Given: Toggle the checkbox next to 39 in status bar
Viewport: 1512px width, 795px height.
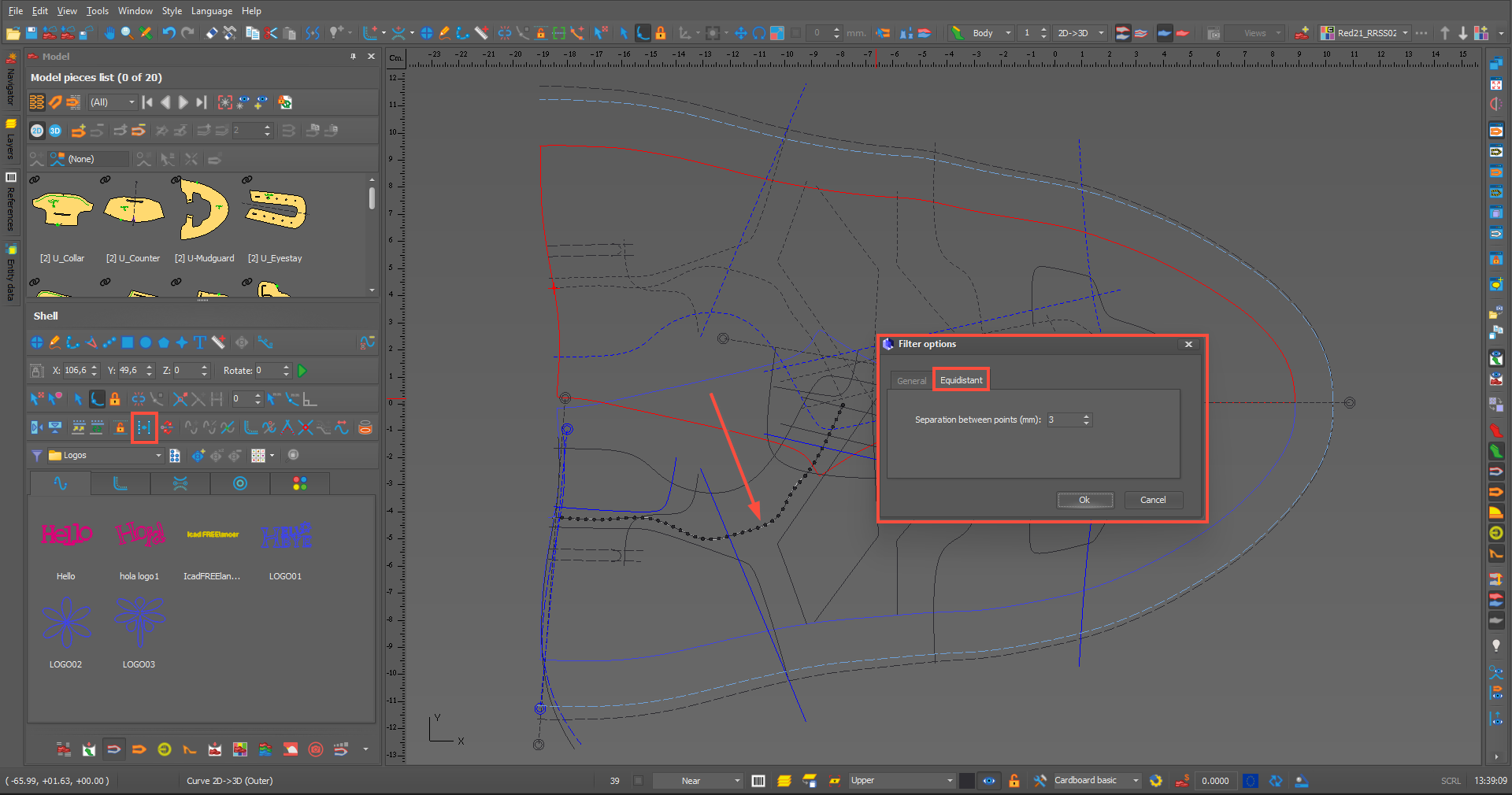Looking at the screenshot, I should 638,781.
